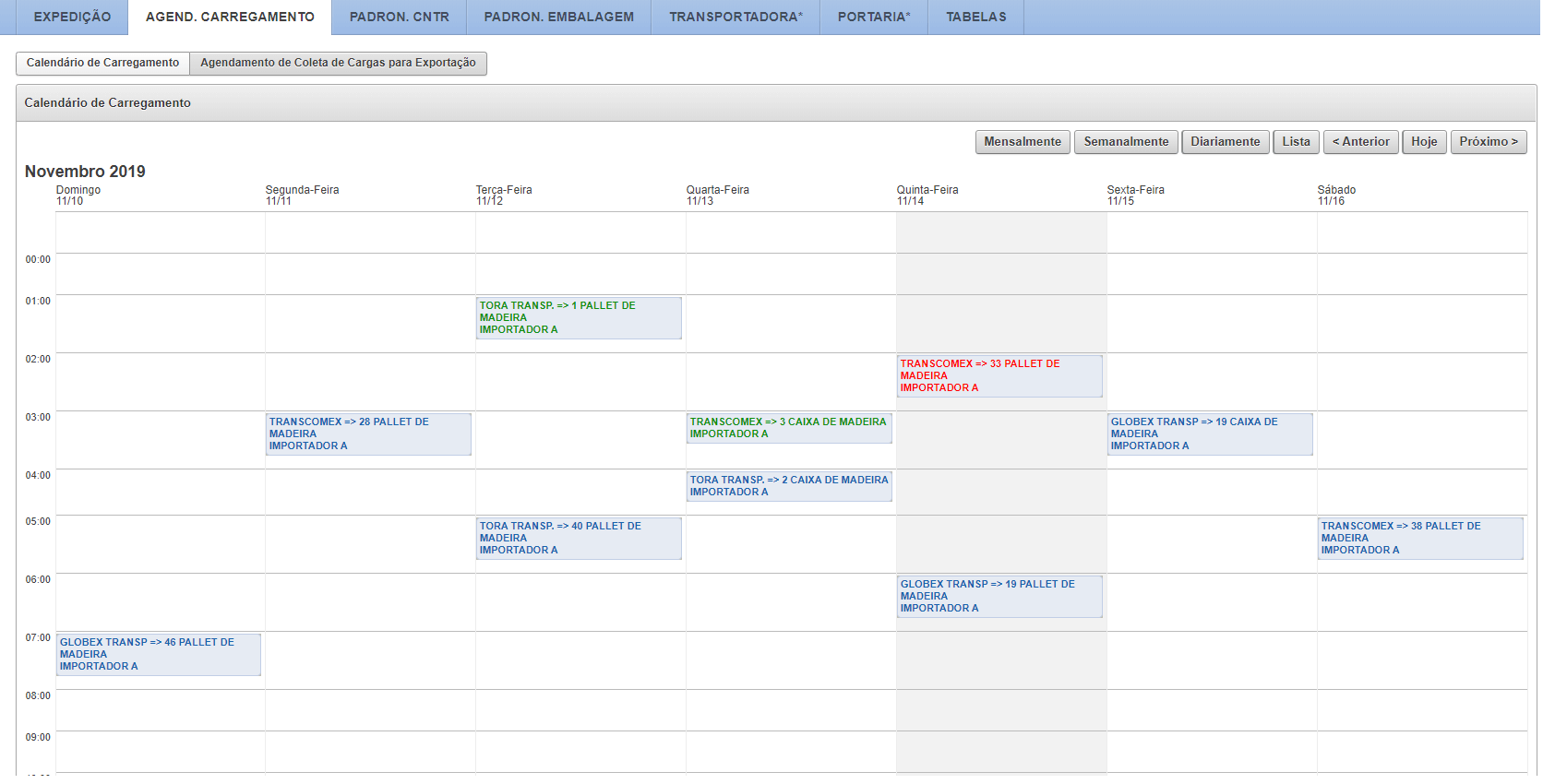Open the Padron. Embalagem tab
Screen dimensions: 1543x784
pyautogui.click(x=558, y=17)
